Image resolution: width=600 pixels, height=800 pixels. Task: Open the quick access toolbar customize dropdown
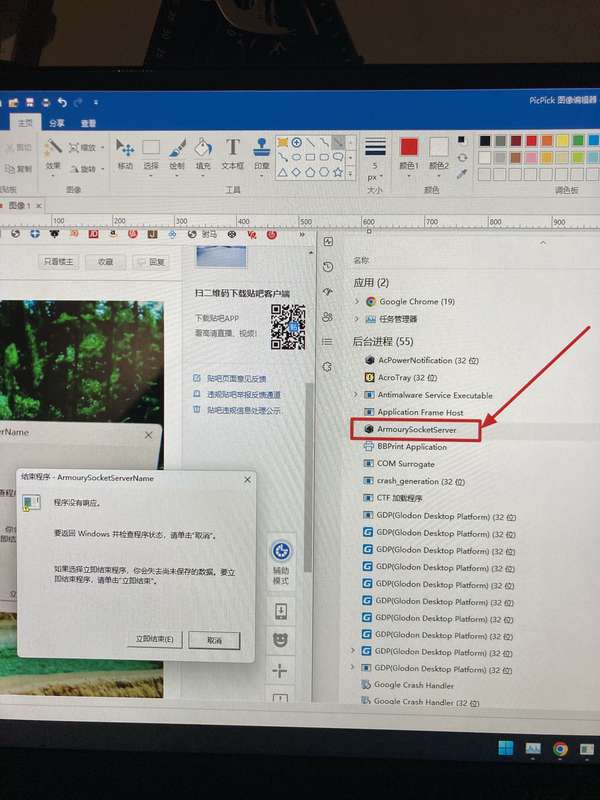[95, 103]
